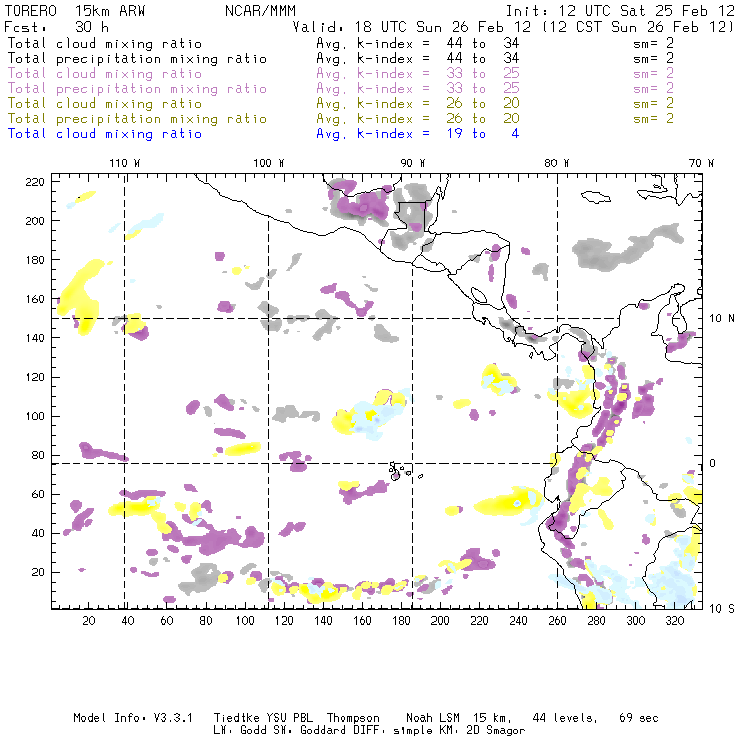Click the 'Thompson' label in model info
The height and width of the screenshot is (740, 740).
(353, 718)
